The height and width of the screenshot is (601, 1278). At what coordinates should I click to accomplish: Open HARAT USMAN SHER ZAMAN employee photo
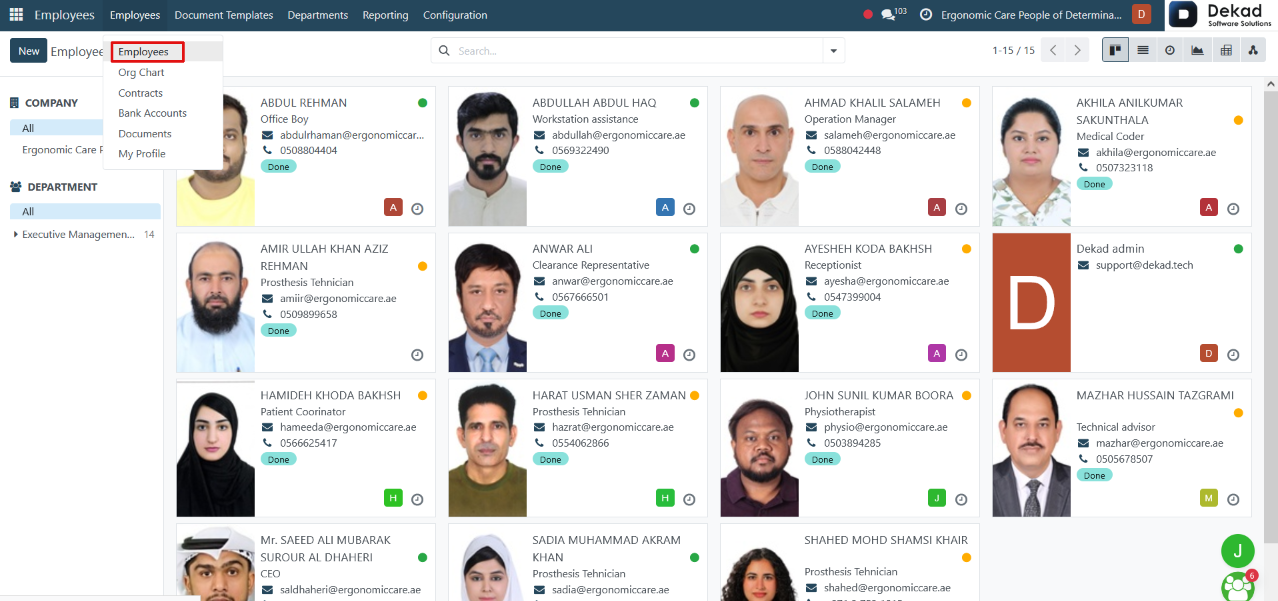coord(488,448)
